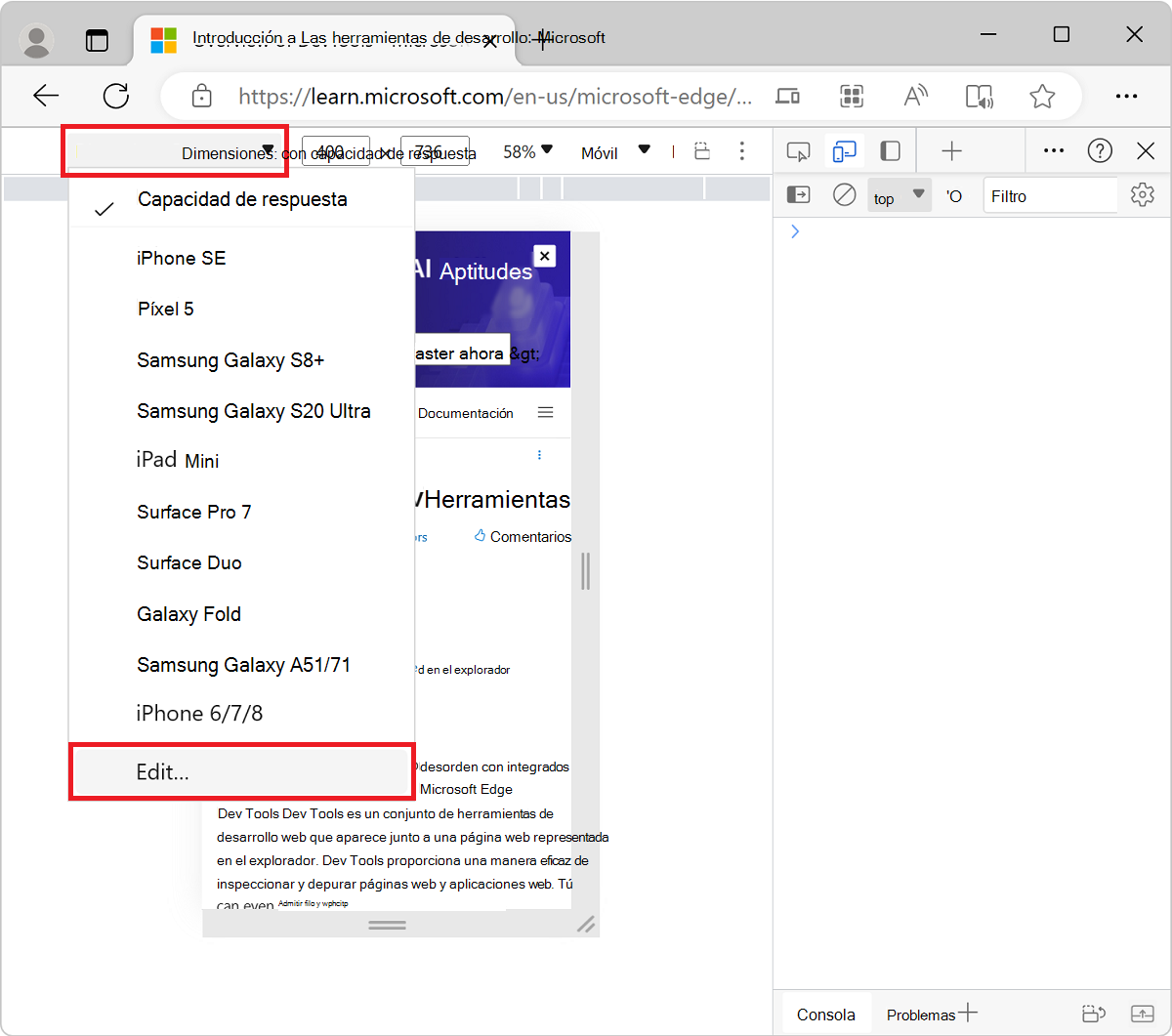This screenshot has width=1172, height=1036.
Task: Rotate the viewport orientation
Action: pyautogui.click(x=702, y=151)
